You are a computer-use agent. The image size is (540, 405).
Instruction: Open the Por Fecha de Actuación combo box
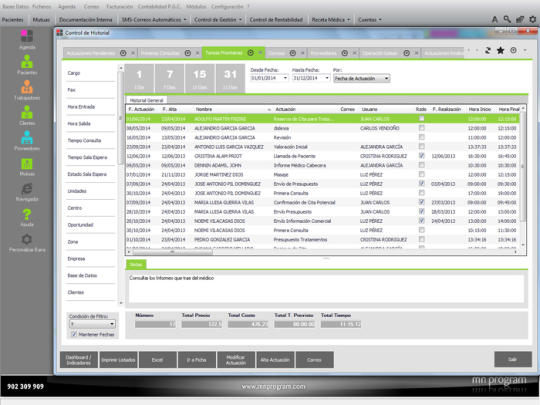point(362,79)
